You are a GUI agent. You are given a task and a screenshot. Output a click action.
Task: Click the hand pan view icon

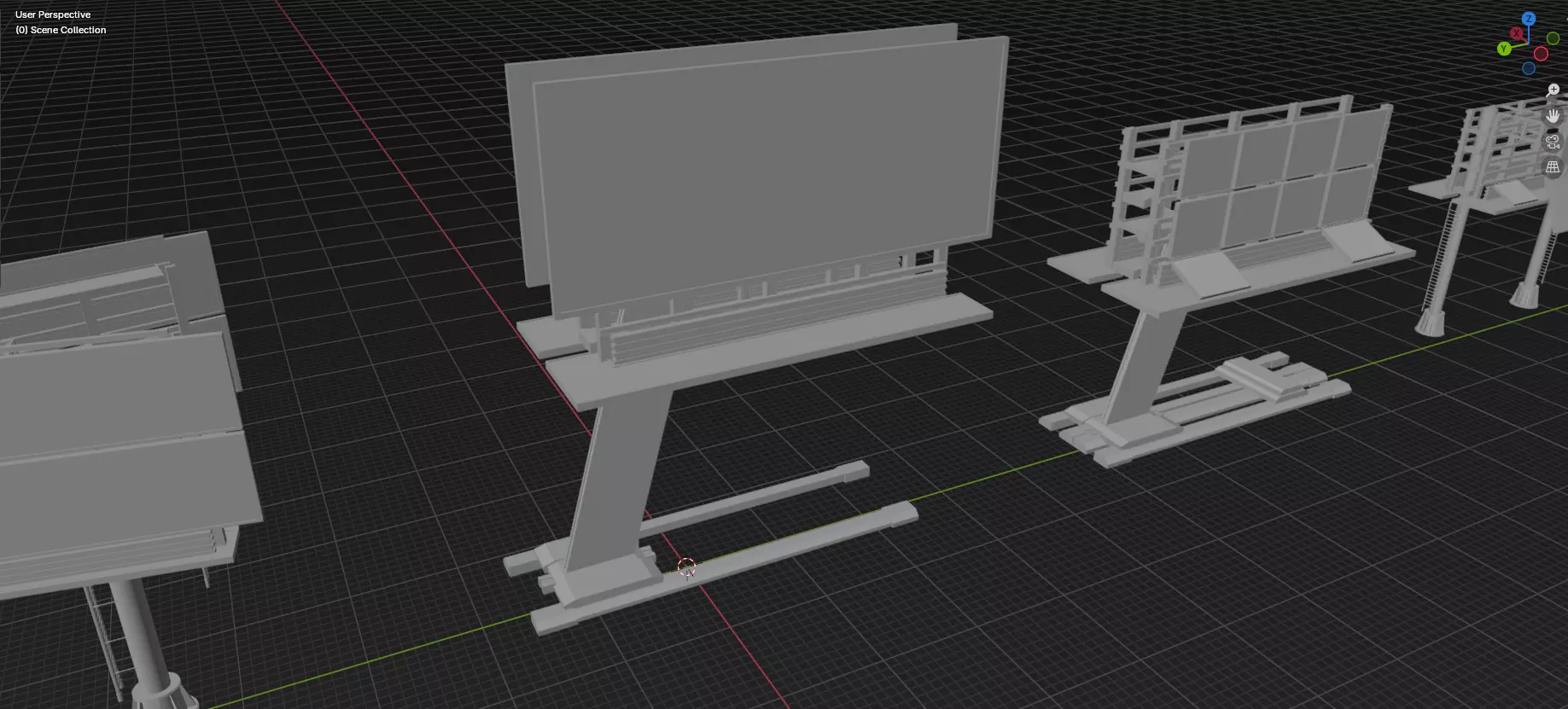tap(1553, 115)
